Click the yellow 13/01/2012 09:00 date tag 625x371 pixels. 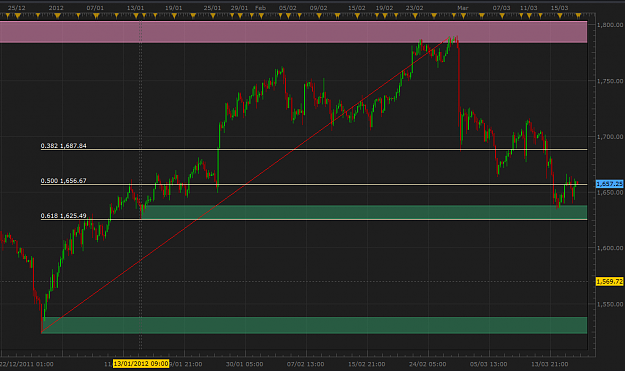[x=141, y=364]
